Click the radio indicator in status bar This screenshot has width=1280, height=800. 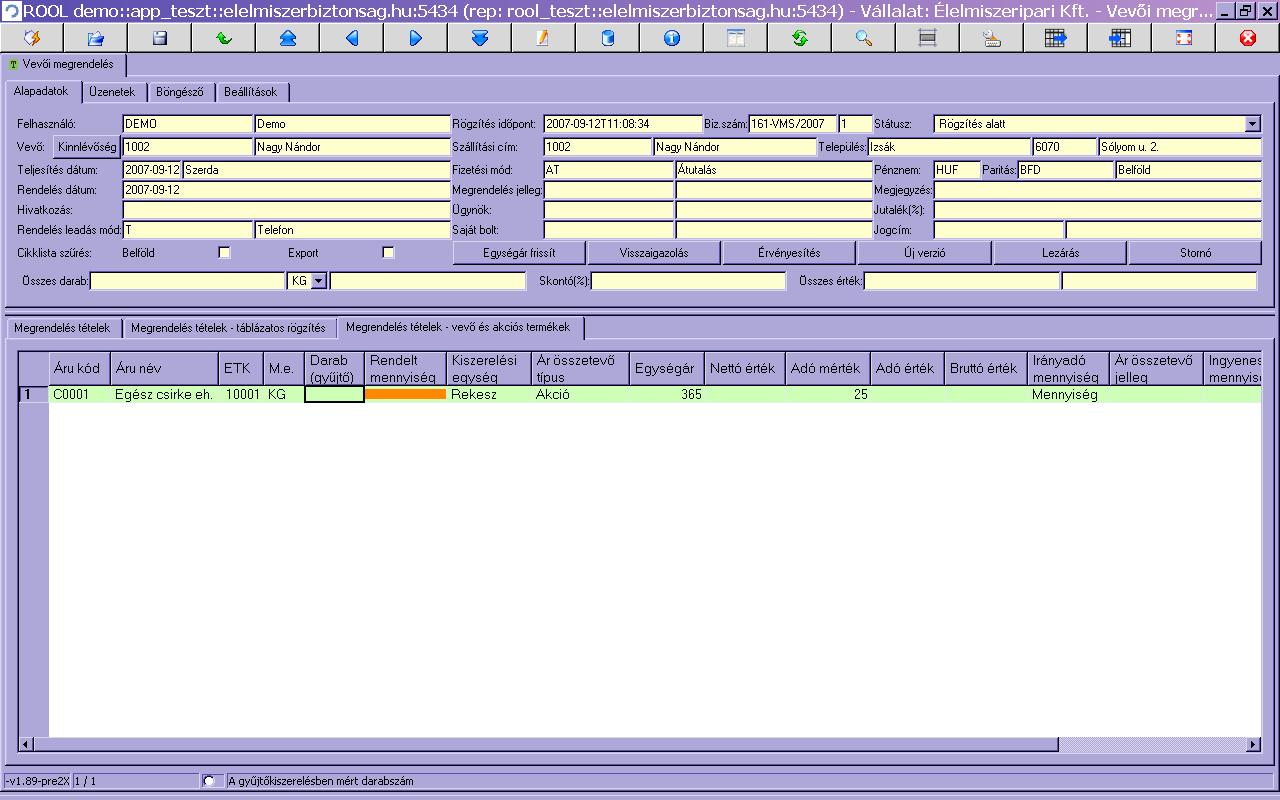click(x=209, y=781)
